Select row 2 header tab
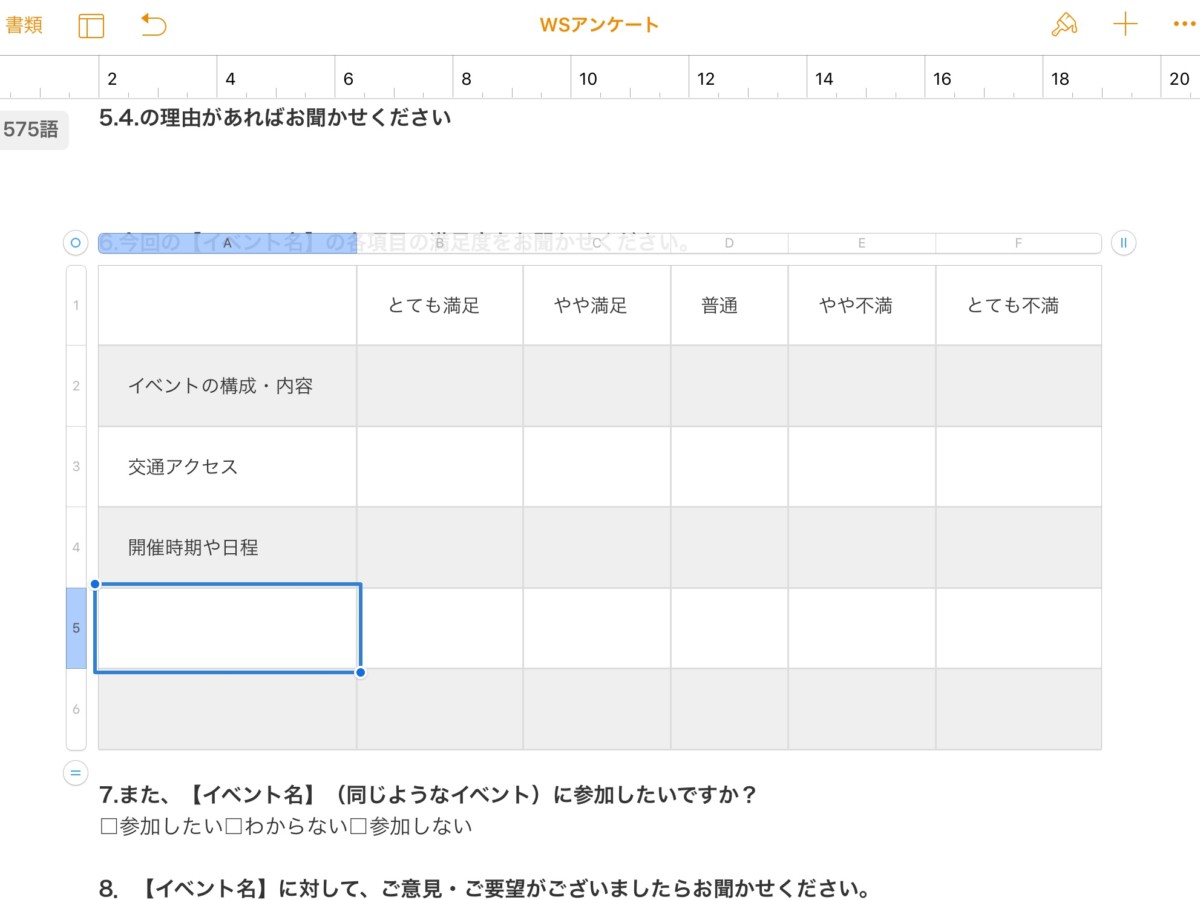The image size is (1200, 900). (76, 386)
